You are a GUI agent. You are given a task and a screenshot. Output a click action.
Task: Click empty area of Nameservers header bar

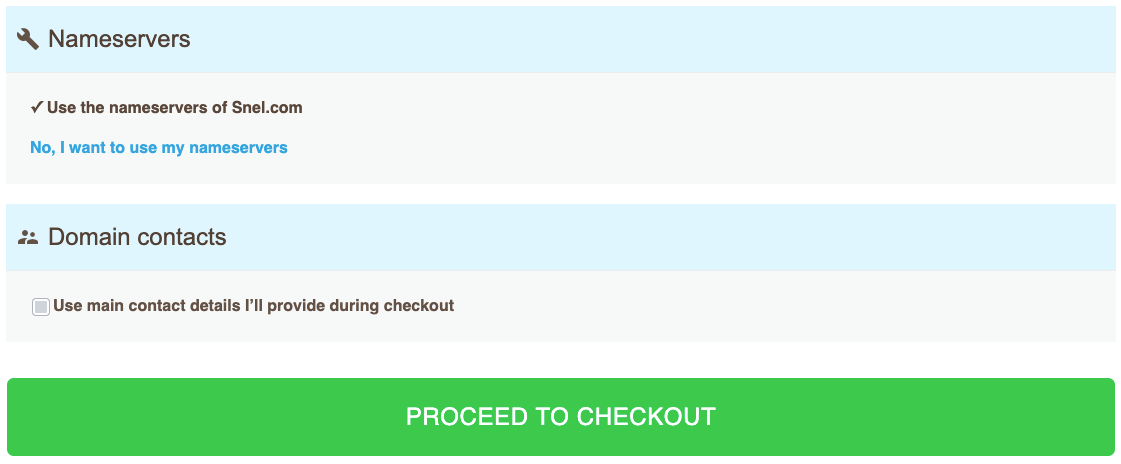[x=650, y=39]
